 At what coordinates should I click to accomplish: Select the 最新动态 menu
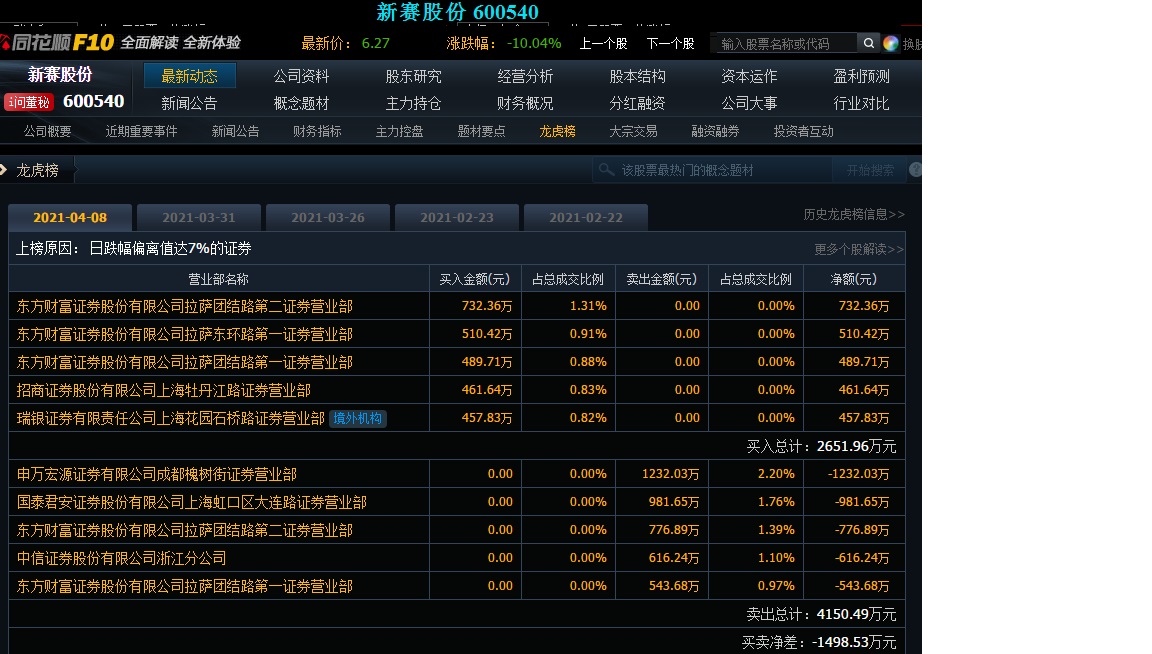point(190,76)
